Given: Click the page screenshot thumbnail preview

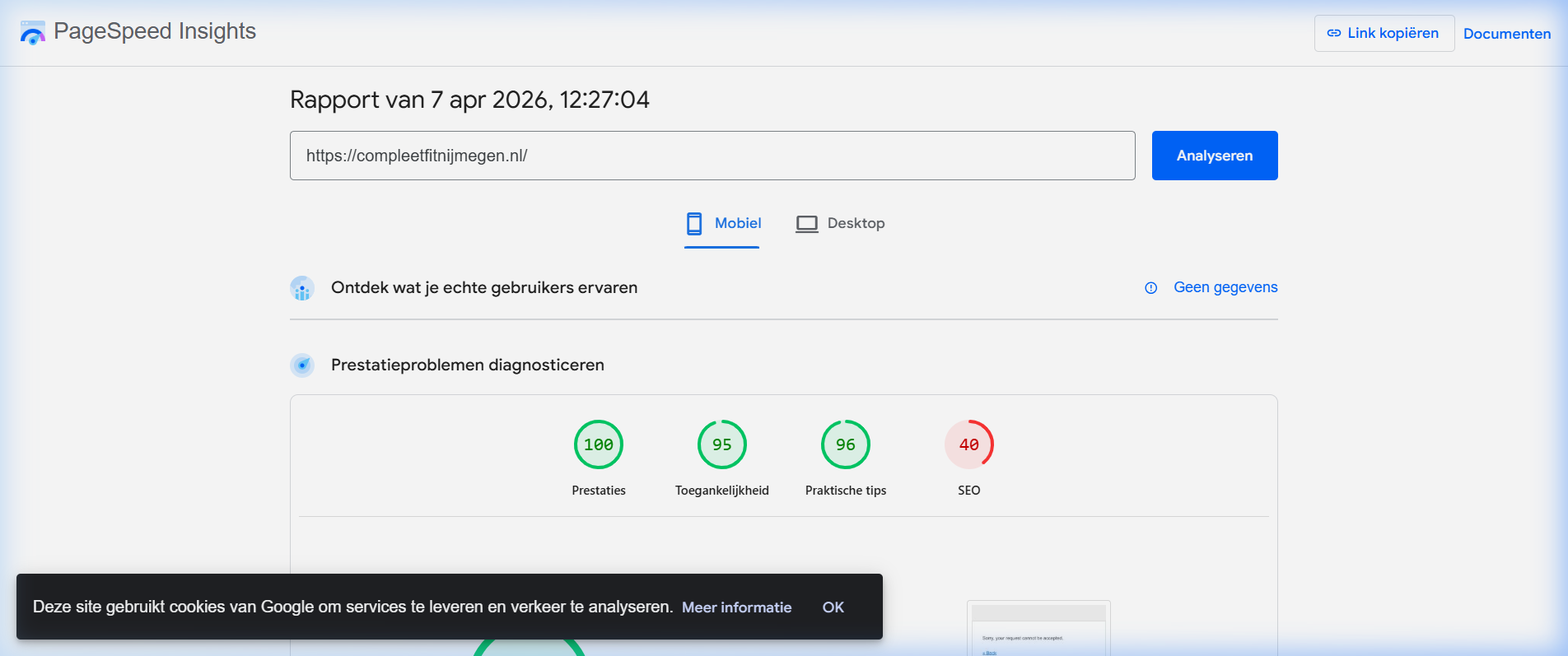Looking at the screenshot, I should pyautogui.click(x=1038, y=628).
